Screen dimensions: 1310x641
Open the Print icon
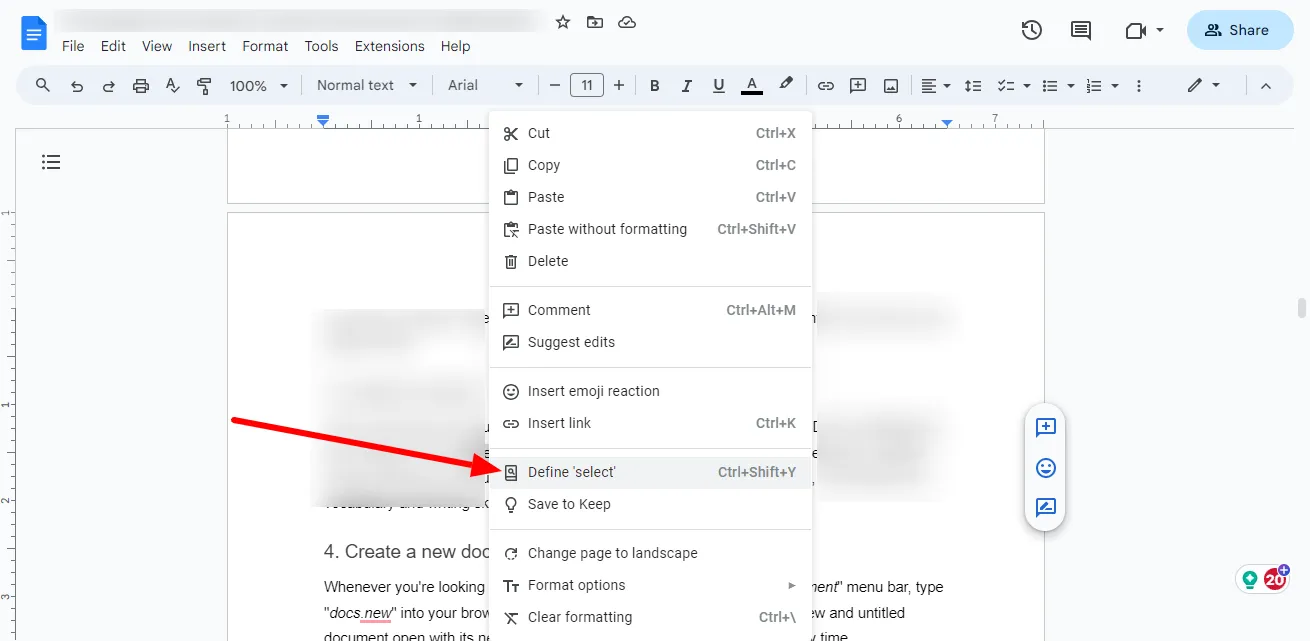coord(140,85)
